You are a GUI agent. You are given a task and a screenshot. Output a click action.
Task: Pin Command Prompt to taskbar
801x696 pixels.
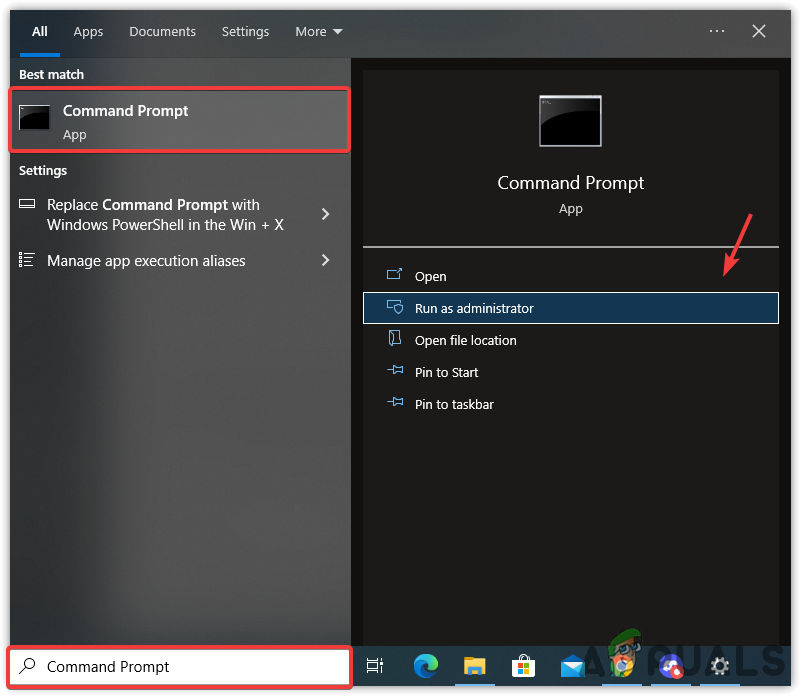click(455, 404)
